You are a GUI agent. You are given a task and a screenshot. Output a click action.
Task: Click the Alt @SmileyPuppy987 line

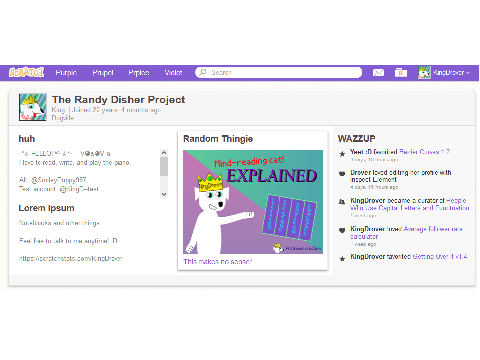pos(53,180)
